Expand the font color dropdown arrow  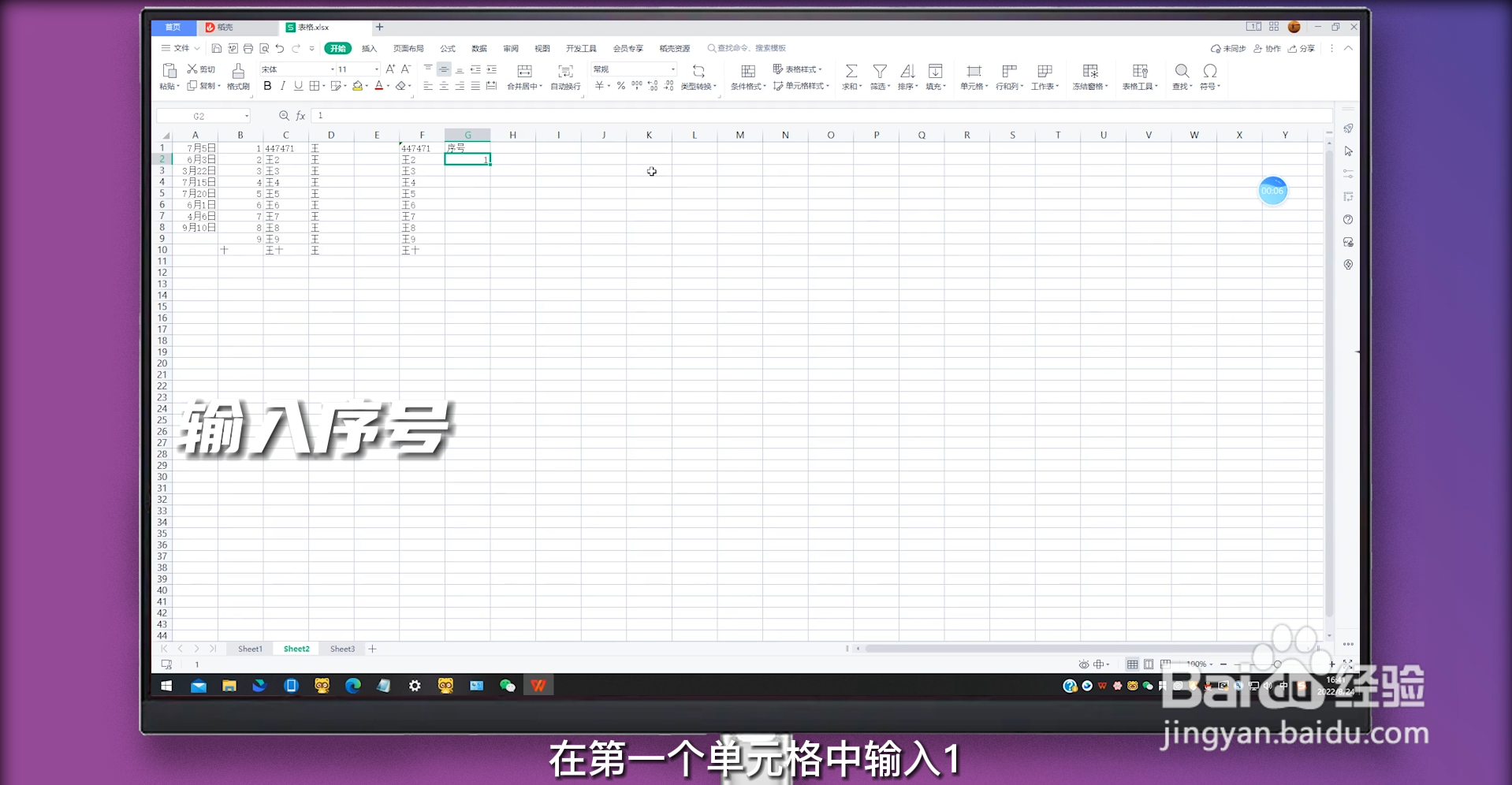coord(386,87)
